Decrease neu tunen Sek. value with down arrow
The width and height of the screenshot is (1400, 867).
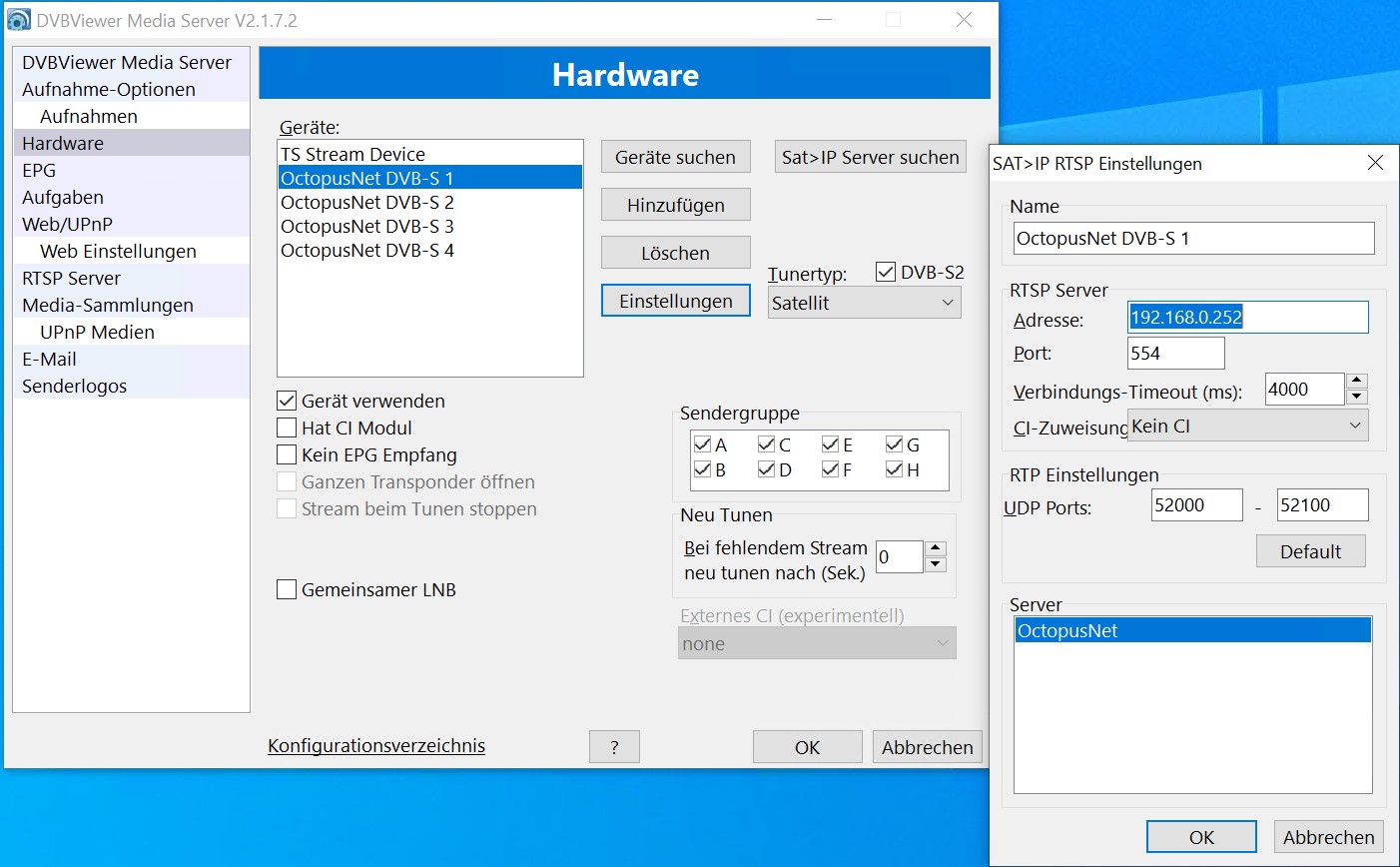[x=936, y=564]
